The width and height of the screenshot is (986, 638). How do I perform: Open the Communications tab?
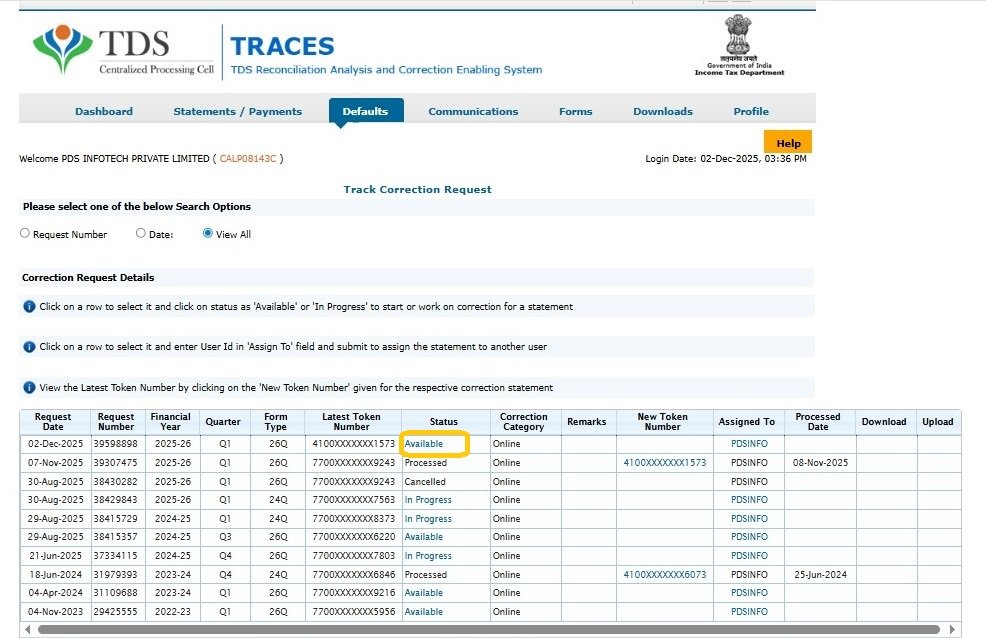(473, 111)
